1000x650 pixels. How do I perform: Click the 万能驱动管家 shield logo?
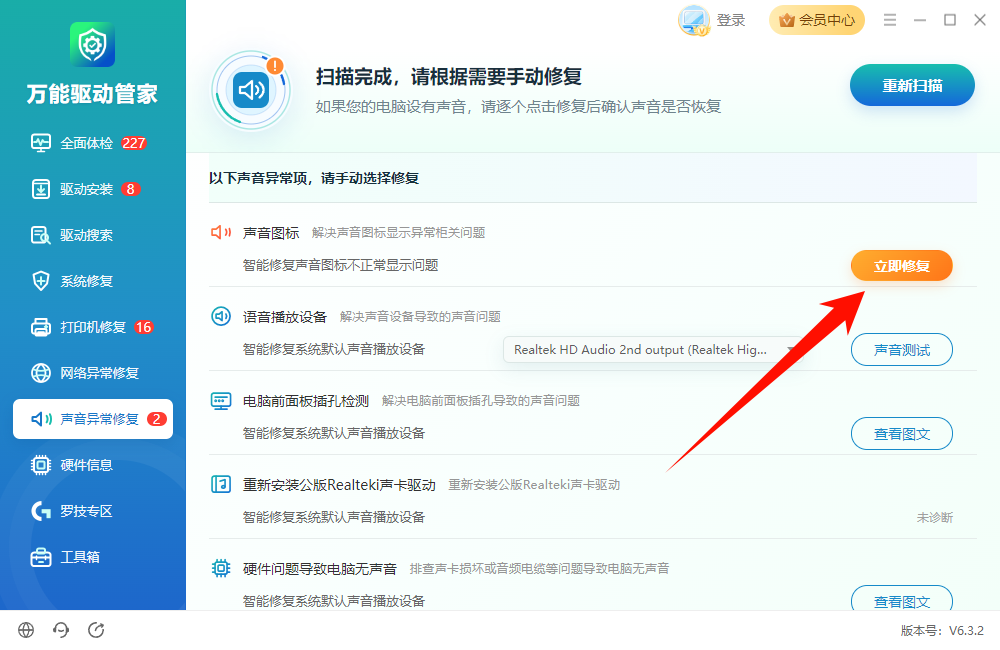(x=92, y=45)
